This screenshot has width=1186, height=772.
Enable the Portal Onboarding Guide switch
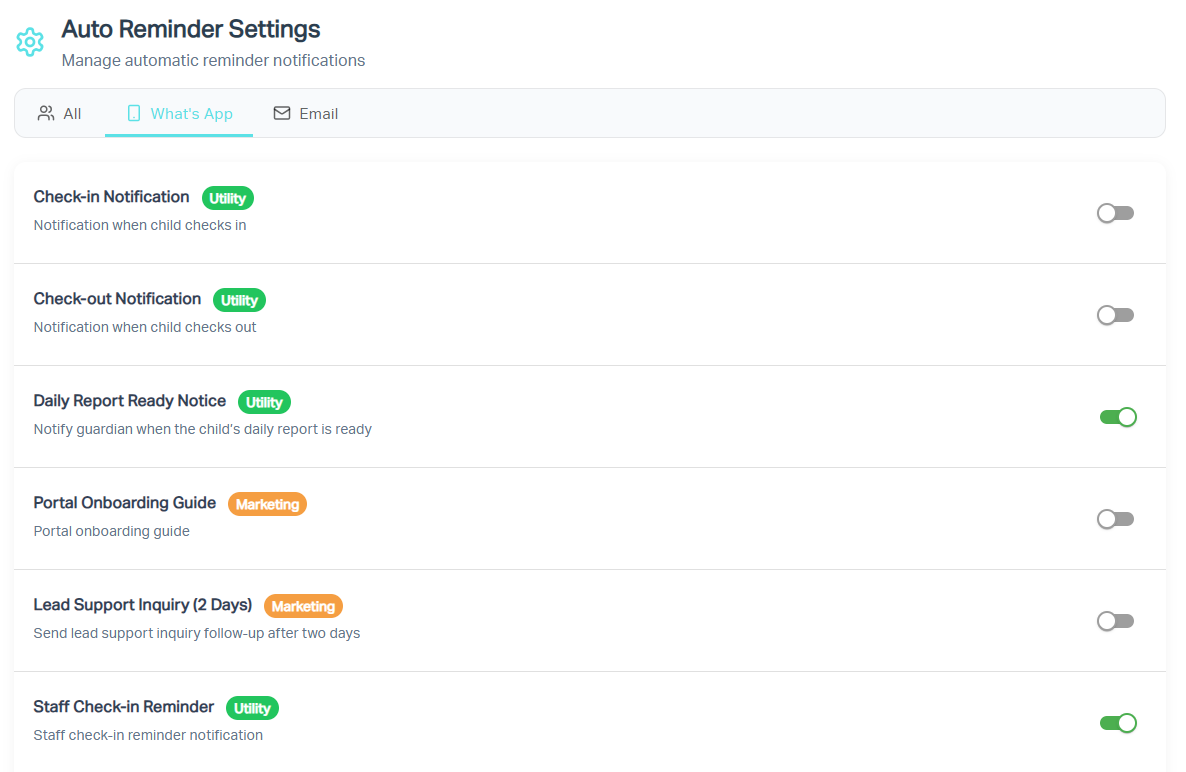click(1115, 519)
